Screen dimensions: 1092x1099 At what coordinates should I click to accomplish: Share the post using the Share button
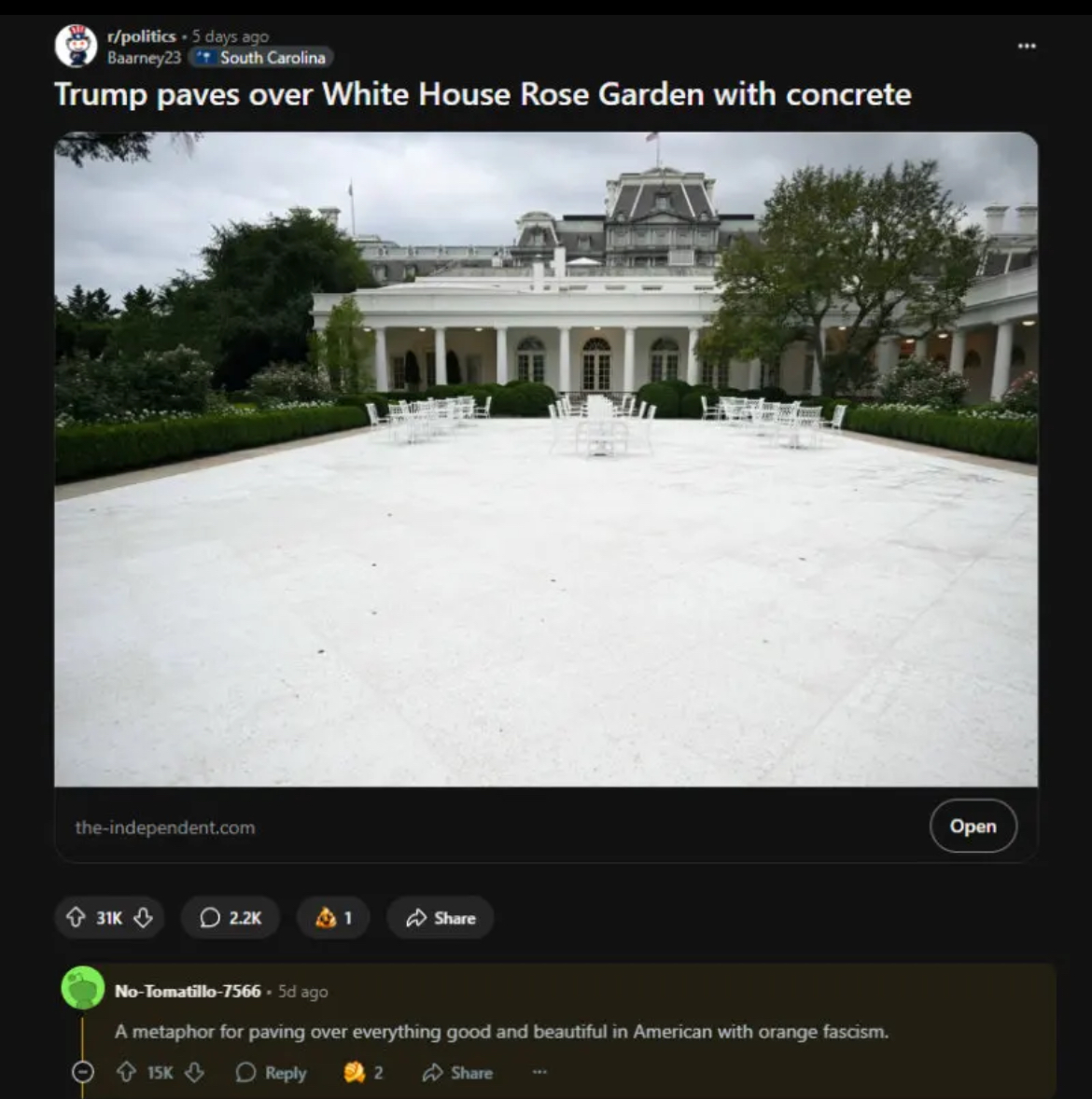441,917
